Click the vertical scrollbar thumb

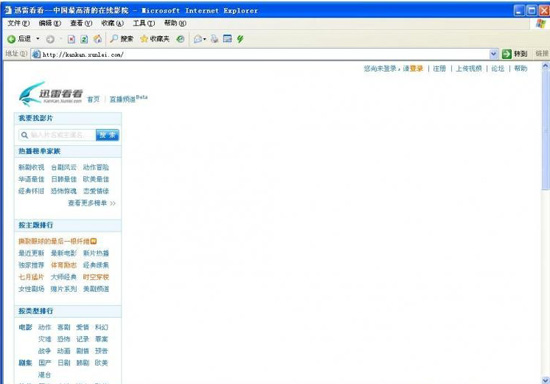point(545,130)
